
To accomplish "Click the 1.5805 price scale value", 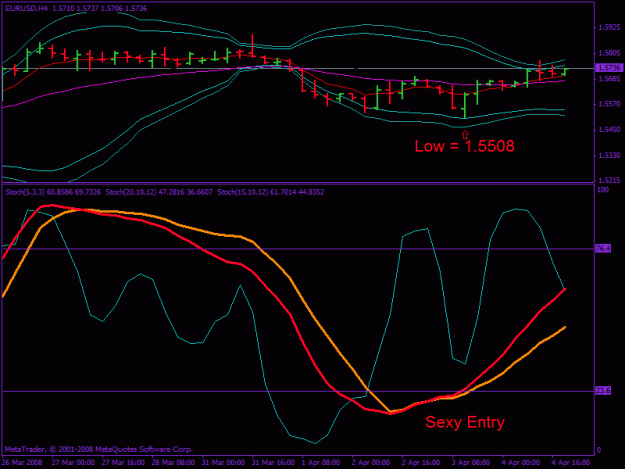I will click(x=609, y=53).
